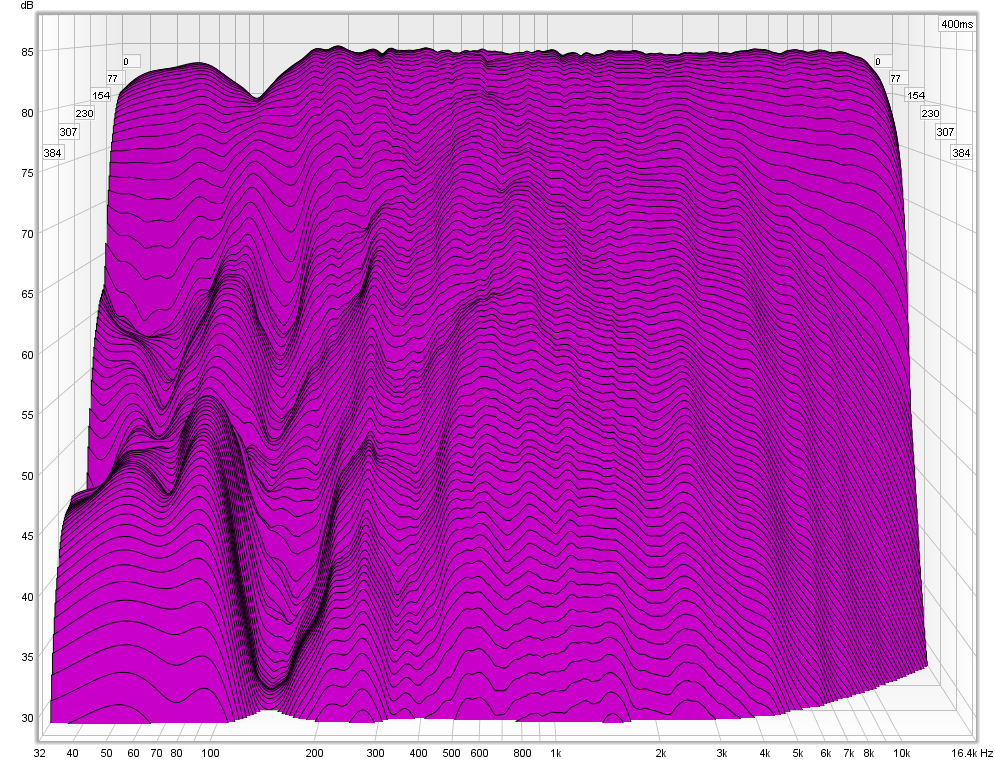995x763 pixels.
Task: Click the 154 ms label on right time axis
Action: [916, 96]
